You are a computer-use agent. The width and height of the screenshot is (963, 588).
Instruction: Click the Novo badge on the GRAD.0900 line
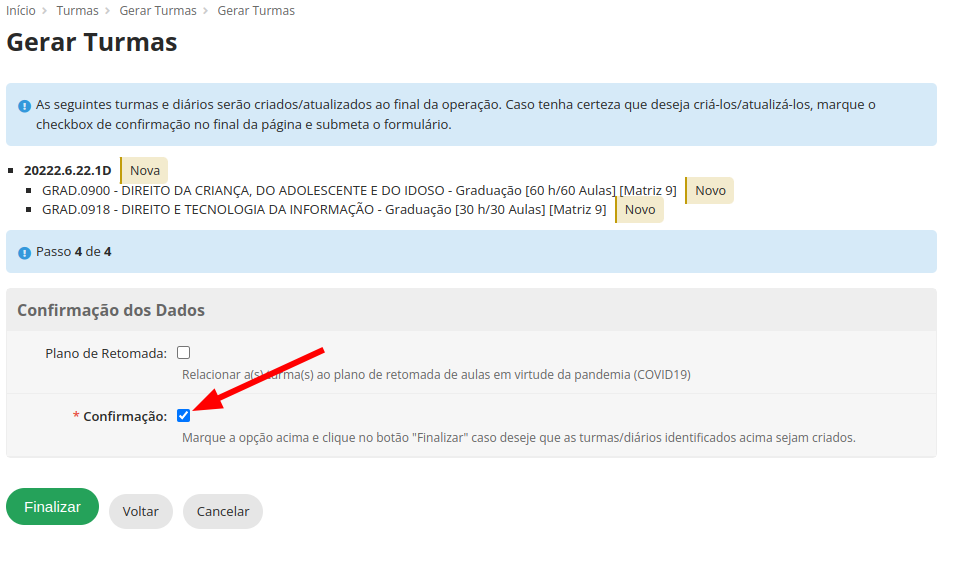(710, 190)
